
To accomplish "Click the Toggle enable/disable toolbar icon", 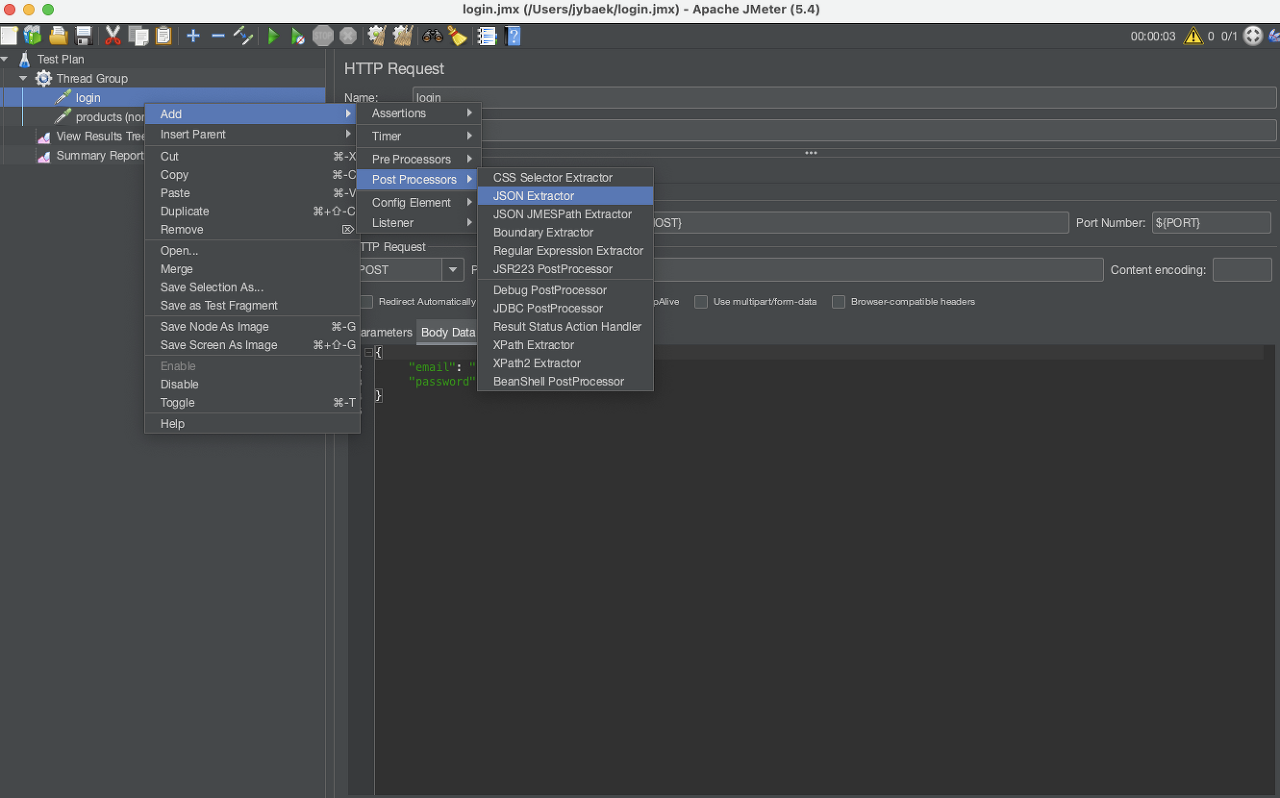I will 243,36.
